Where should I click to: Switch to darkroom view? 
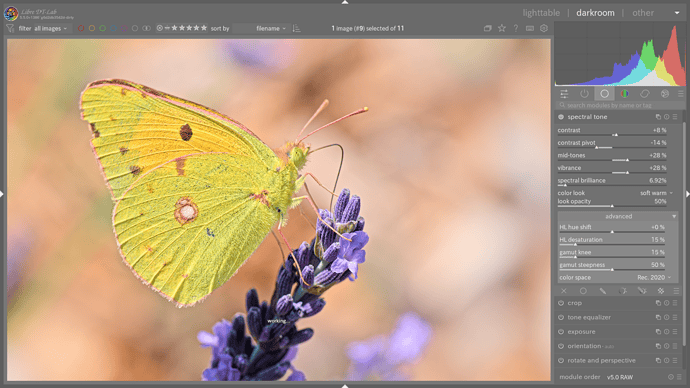595,13
